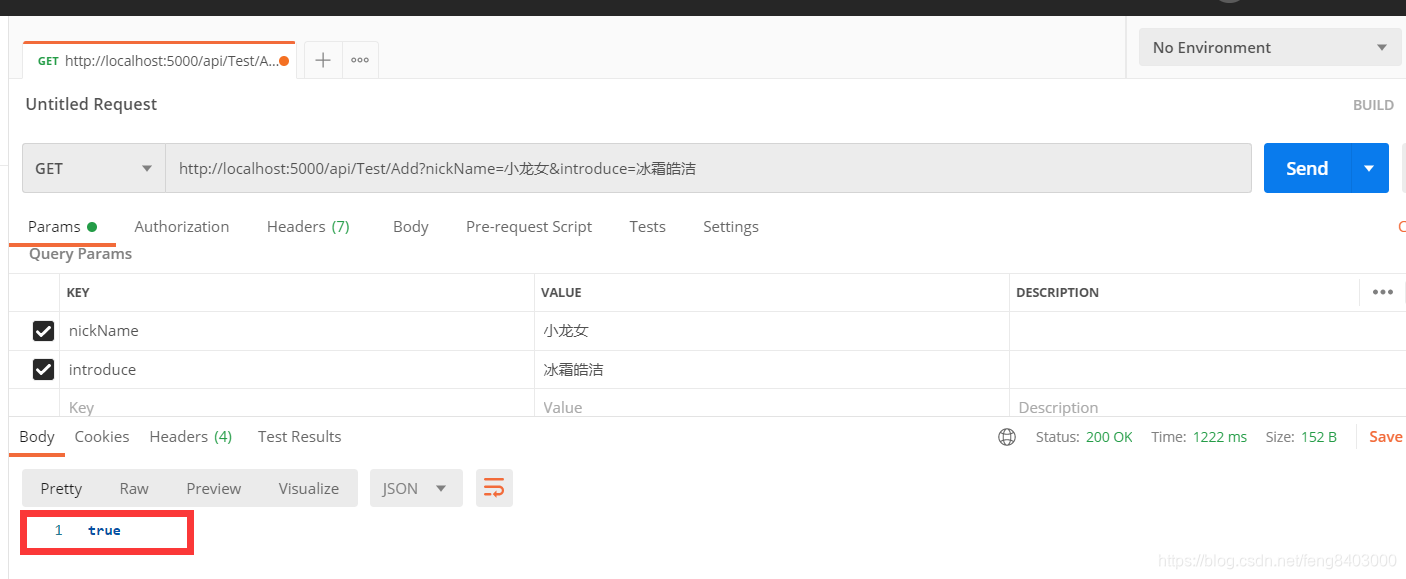Click the request URL input field
1406x579 pixels.
click(700, 168)
